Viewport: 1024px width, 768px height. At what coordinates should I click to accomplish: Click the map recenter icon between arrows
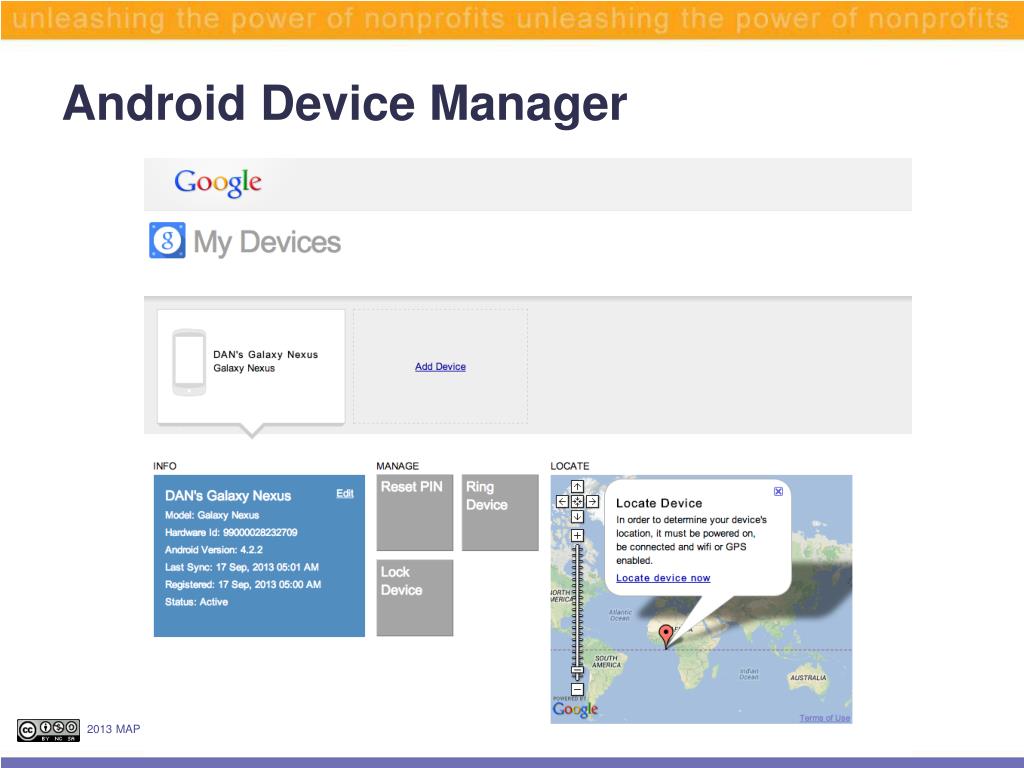point(577,501)
